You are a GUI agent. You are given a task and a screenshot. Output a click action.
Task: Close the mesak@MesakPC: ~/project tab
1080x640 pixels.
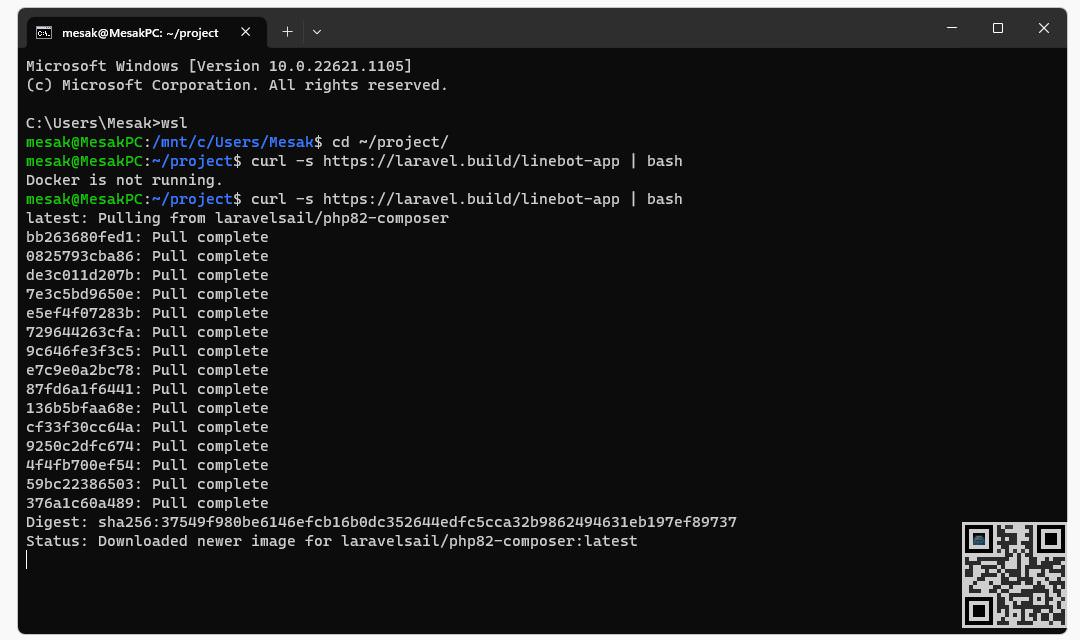click(x=245, y=32)
